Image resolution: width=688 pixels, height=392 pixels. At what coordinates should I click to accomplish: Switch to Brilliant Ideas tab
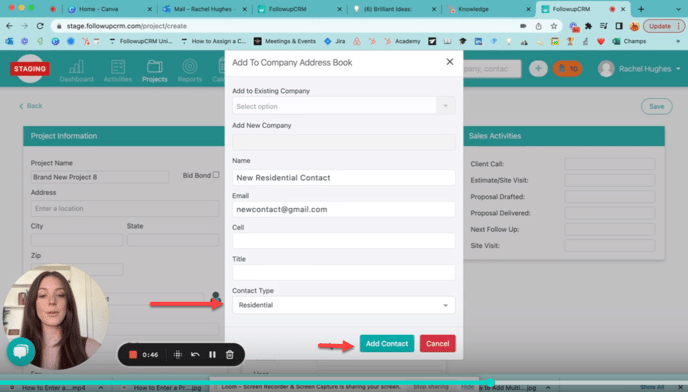(x=394, y=9)
